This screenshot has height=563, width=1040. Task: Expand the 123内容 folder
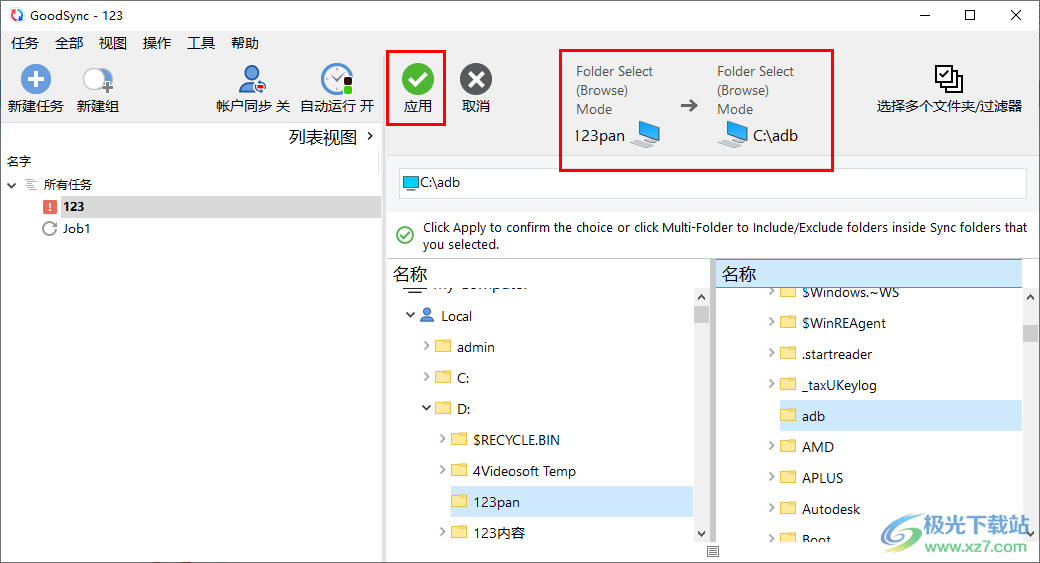tap(442, 531)
